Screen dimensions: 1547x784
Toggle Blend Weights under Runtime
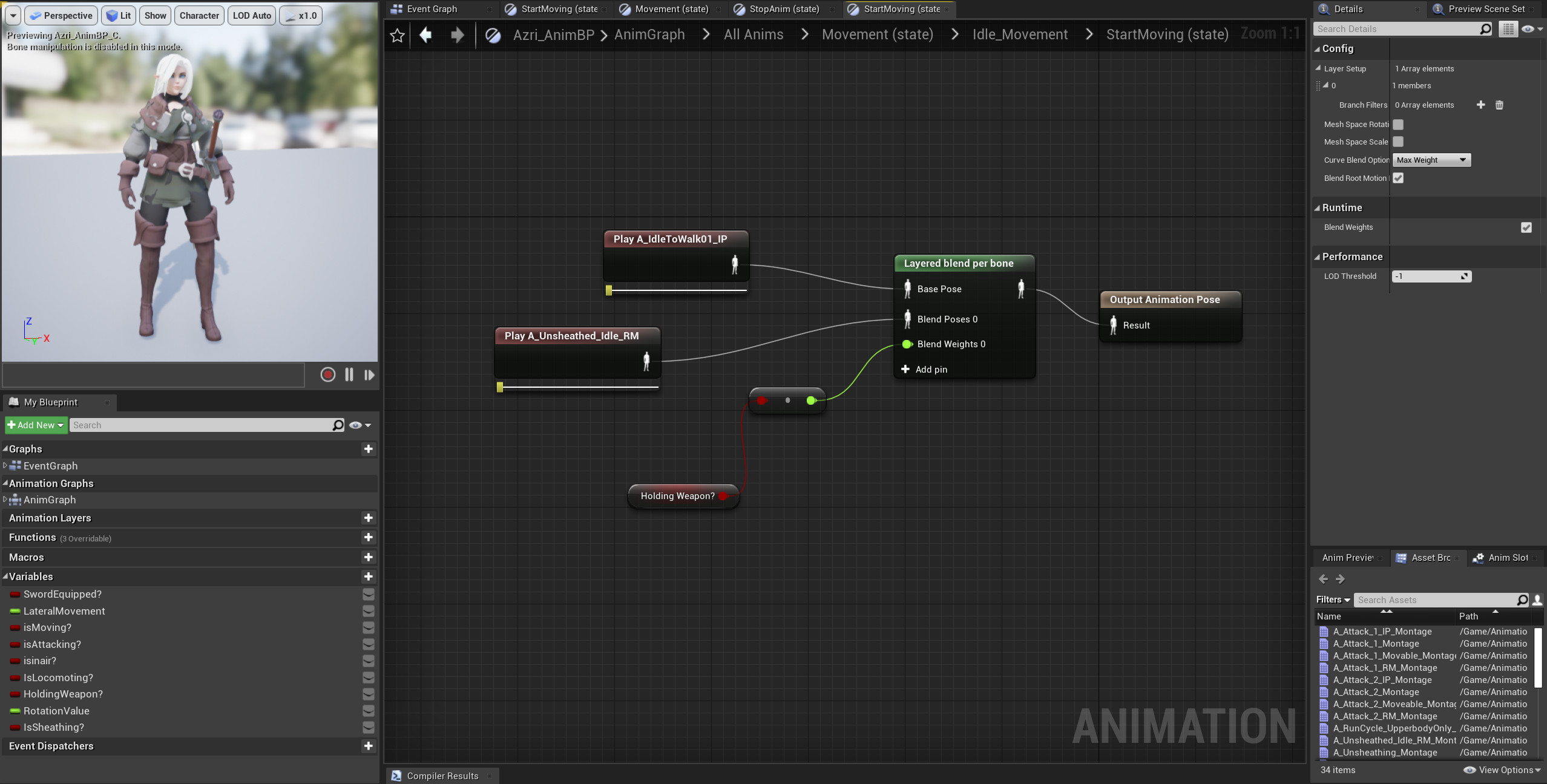(1527, 227)
